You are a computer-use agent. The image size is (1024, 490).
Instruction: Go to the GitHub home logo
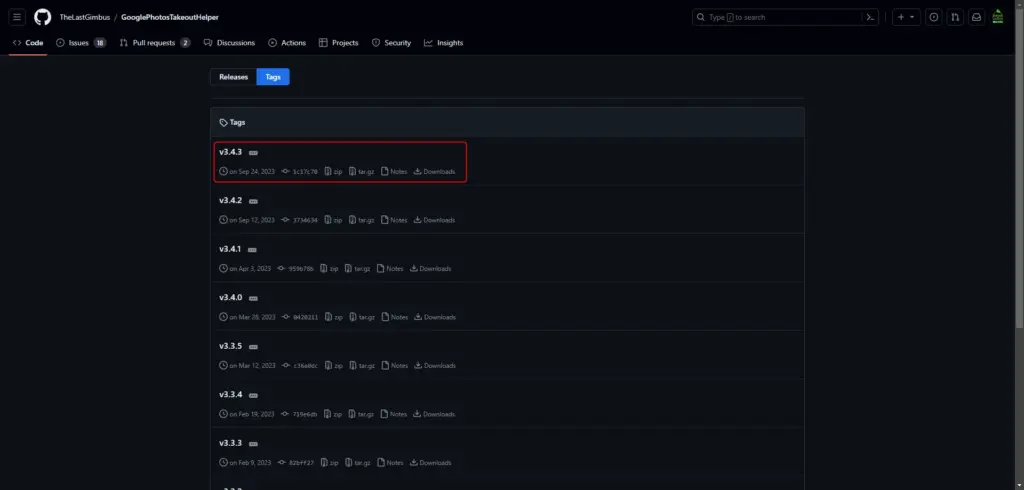(x=42, y=17)
